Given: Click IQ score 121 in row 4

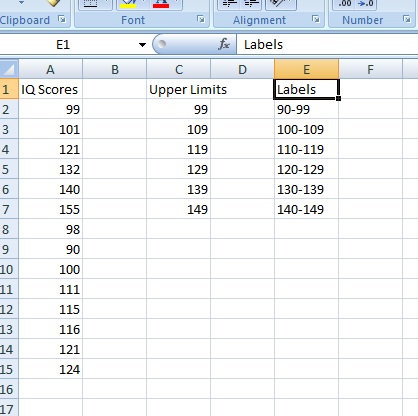Looking at the screenshot, I should tap(50, 149).
